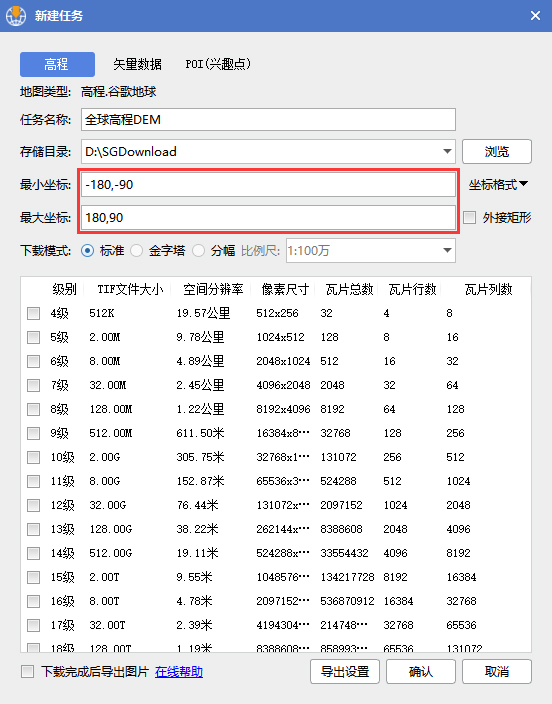Click the 611.50米 resolution cell

[x=200, y=433]
